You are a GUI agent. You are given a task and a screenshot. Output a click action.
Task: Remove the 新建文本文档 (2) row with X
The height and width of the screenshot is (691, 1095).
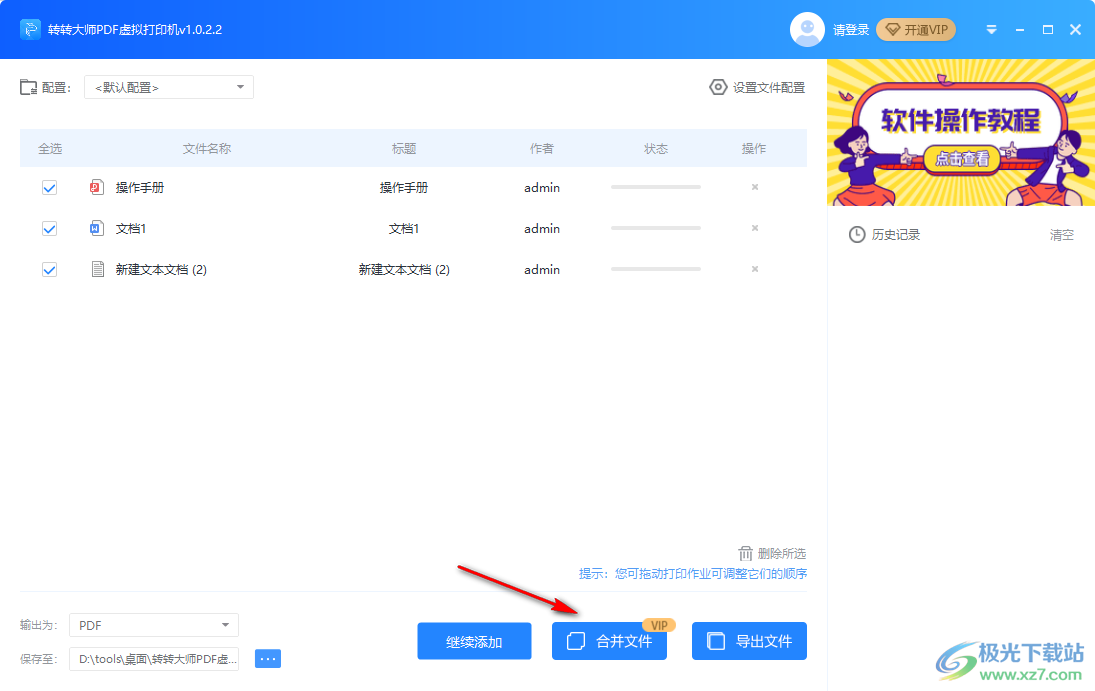pos(754,269)
